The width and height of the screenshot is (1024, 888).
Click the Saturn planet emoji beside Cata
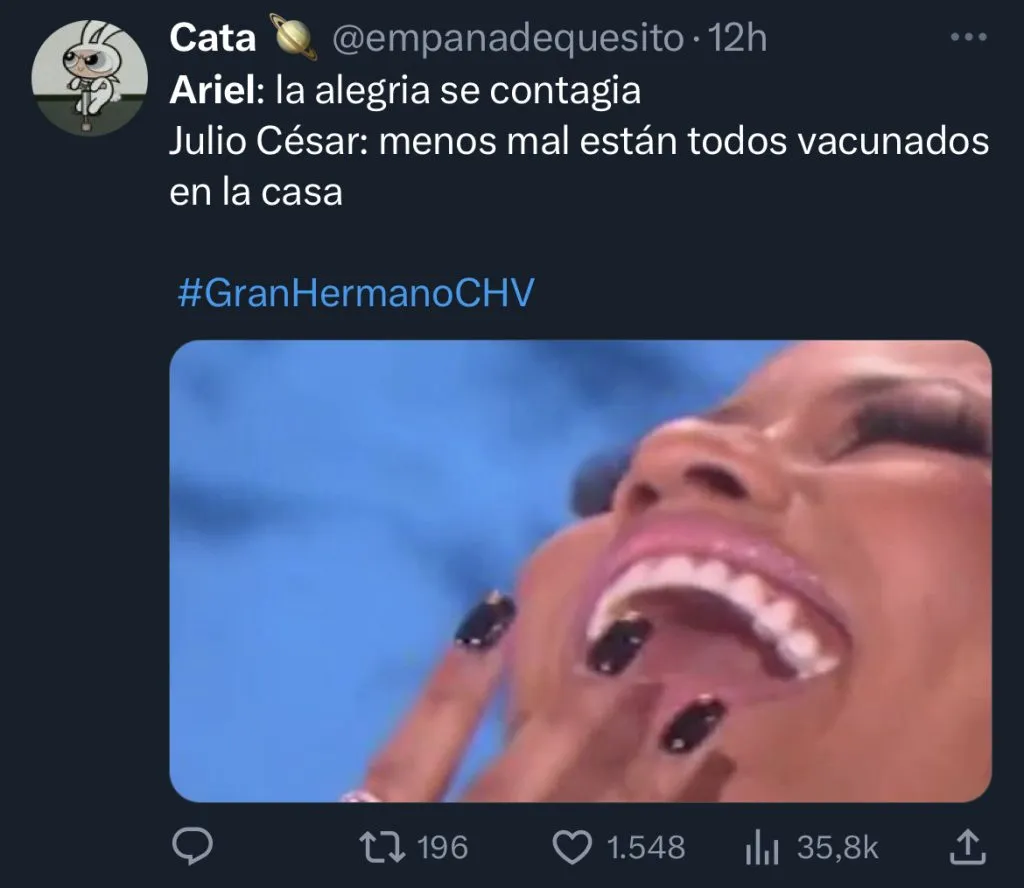pos(296,39)
